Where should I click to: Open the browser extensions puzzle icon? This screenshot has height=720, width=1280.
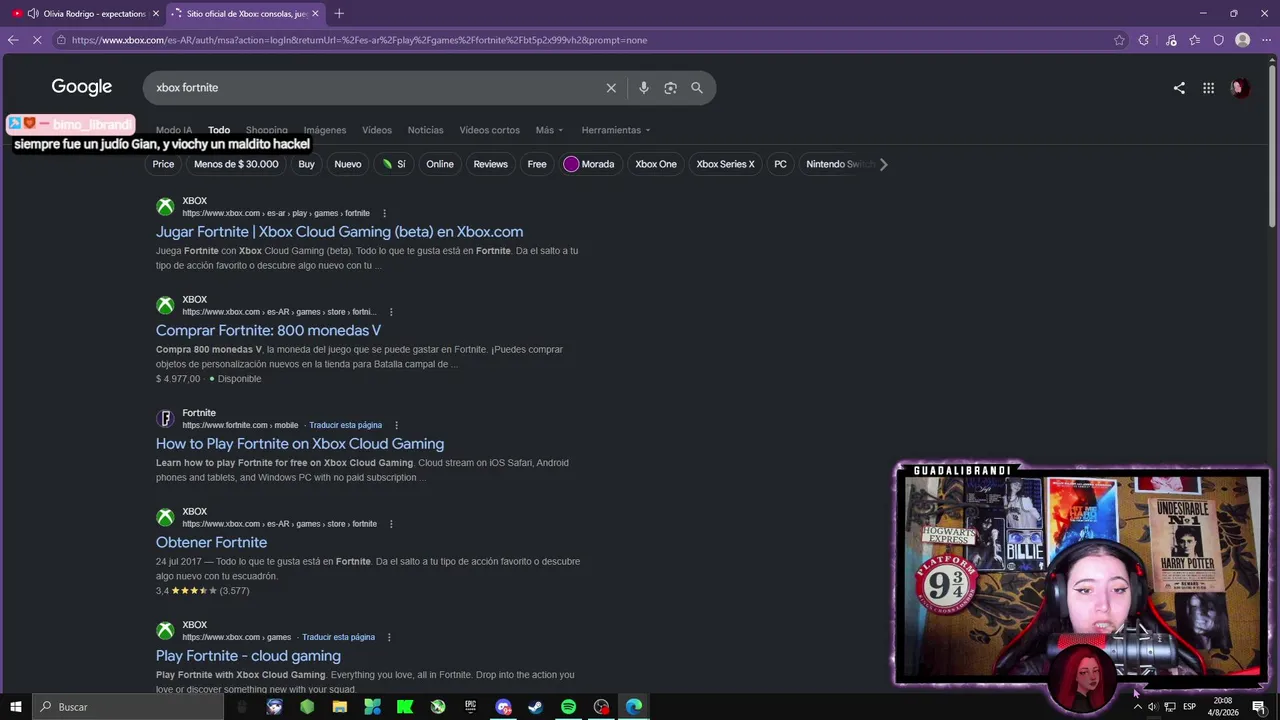1144,40
